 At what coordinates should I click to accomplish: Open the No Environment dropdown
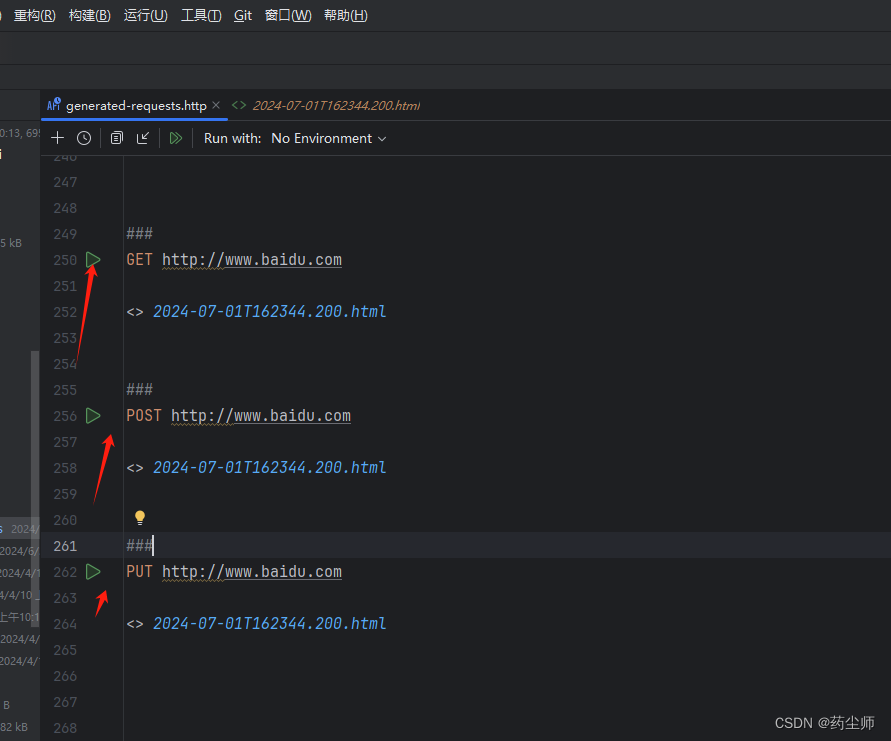coord(321,138)
